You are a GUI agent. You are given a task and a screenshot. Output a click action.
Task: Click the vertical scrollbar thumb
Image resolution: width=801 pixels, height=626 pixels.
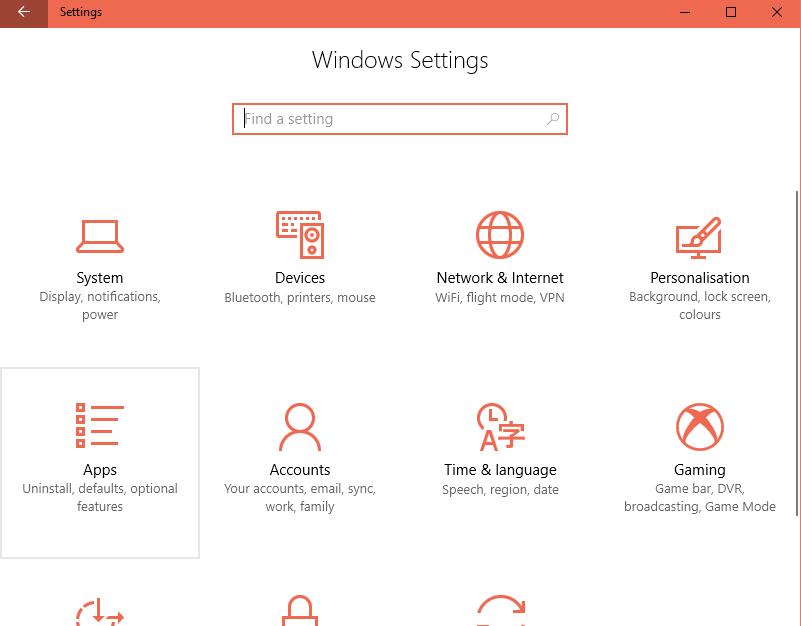click(798, 353)
